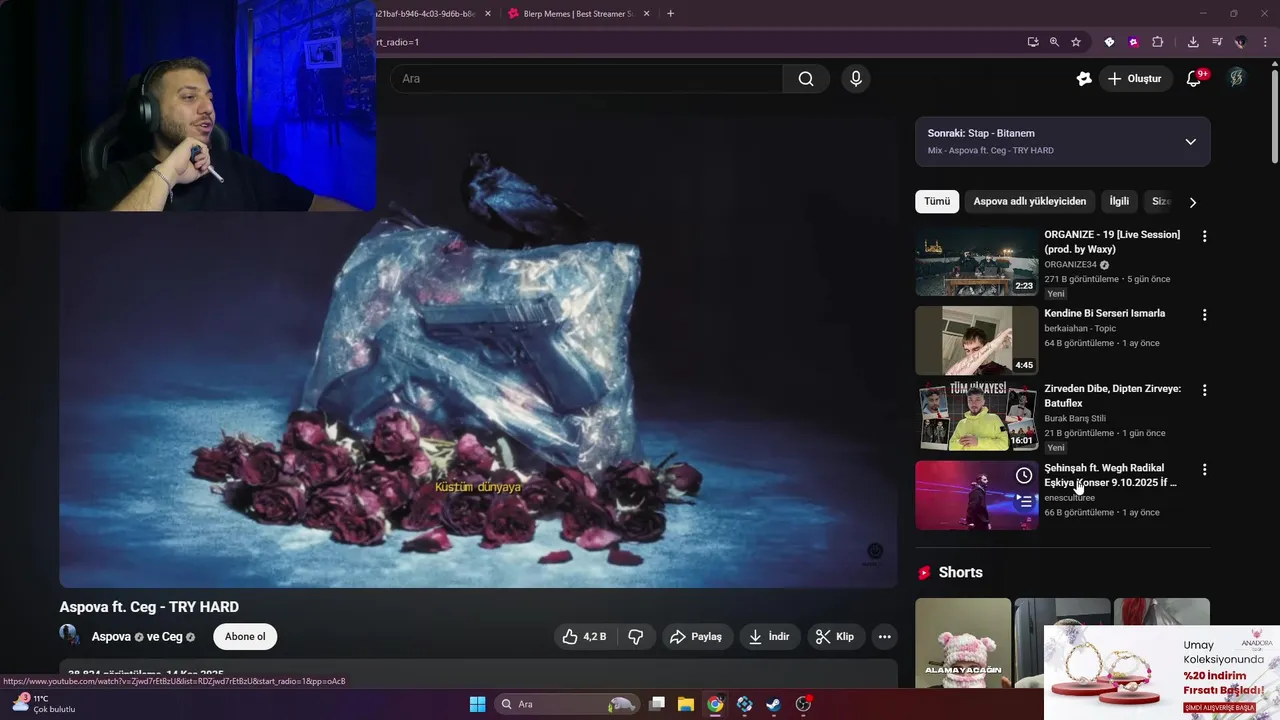Open File Explorer from taskbar
Viewport: 1280px width, 720px height.
(x=686, y=704)
